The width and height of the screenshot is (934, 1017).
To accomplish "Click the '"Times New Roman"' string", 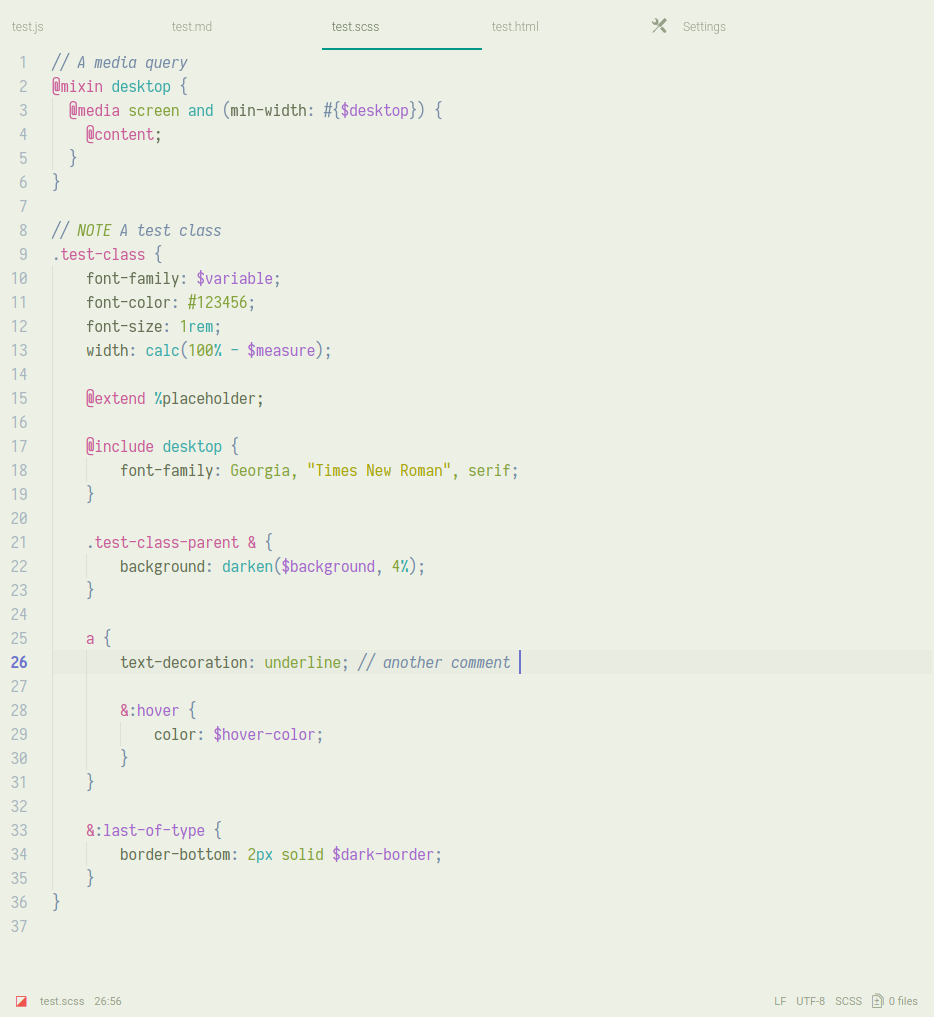I will (x=379, y=470).
